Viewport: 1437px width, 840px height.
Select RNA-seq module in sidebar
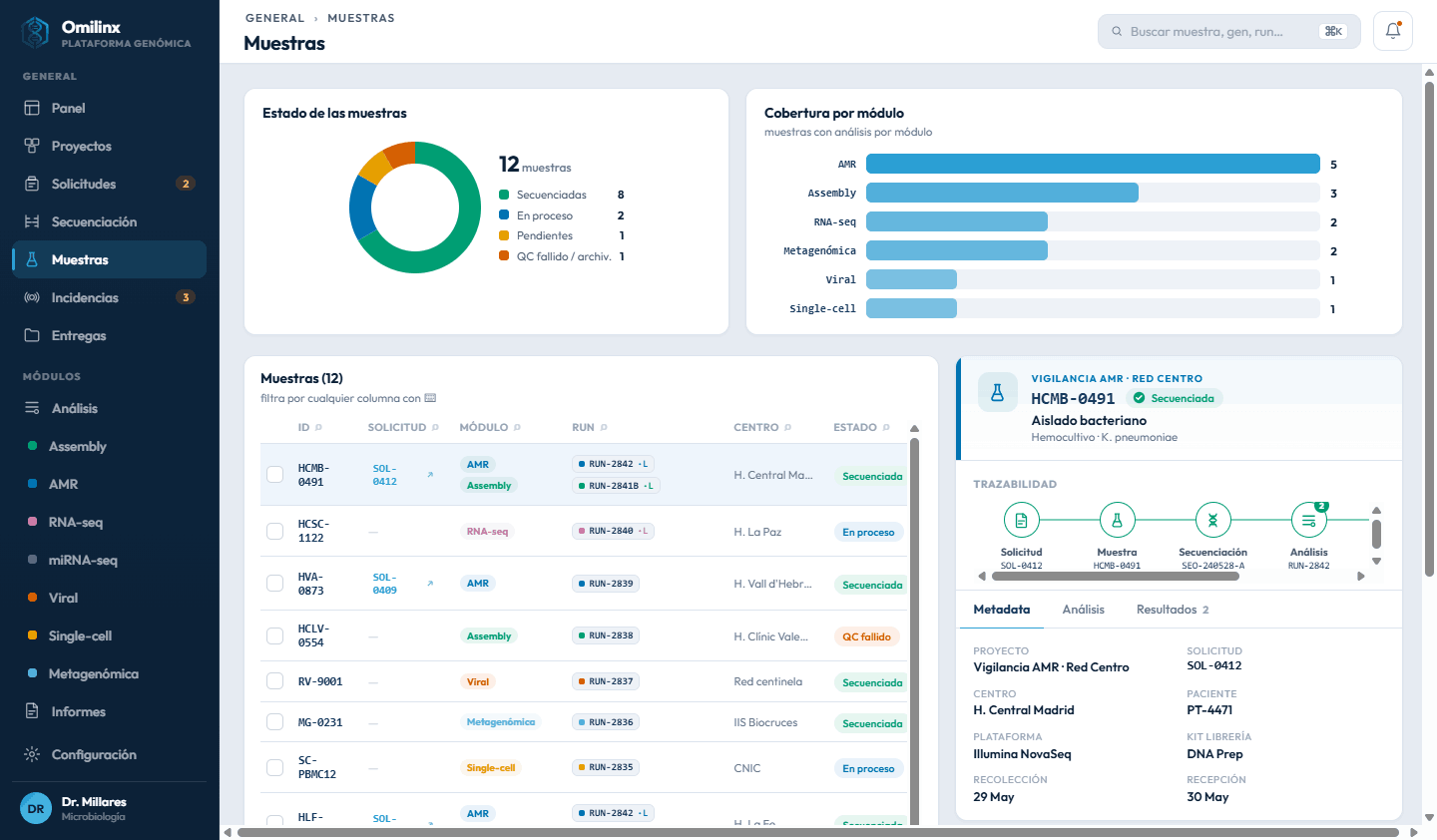tap(110, 522)
